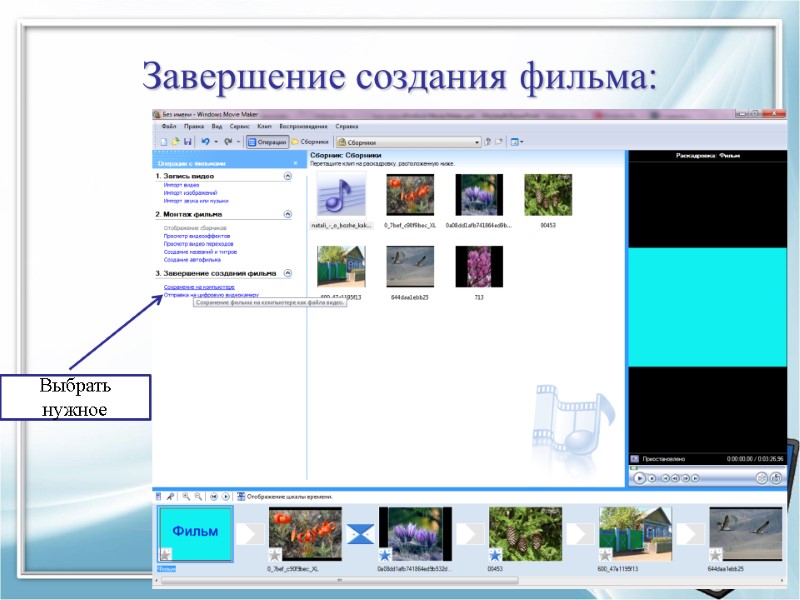This screenshot has width=800, height=600.
Task: Open the Клип menu
Action: tap(264, 126)
